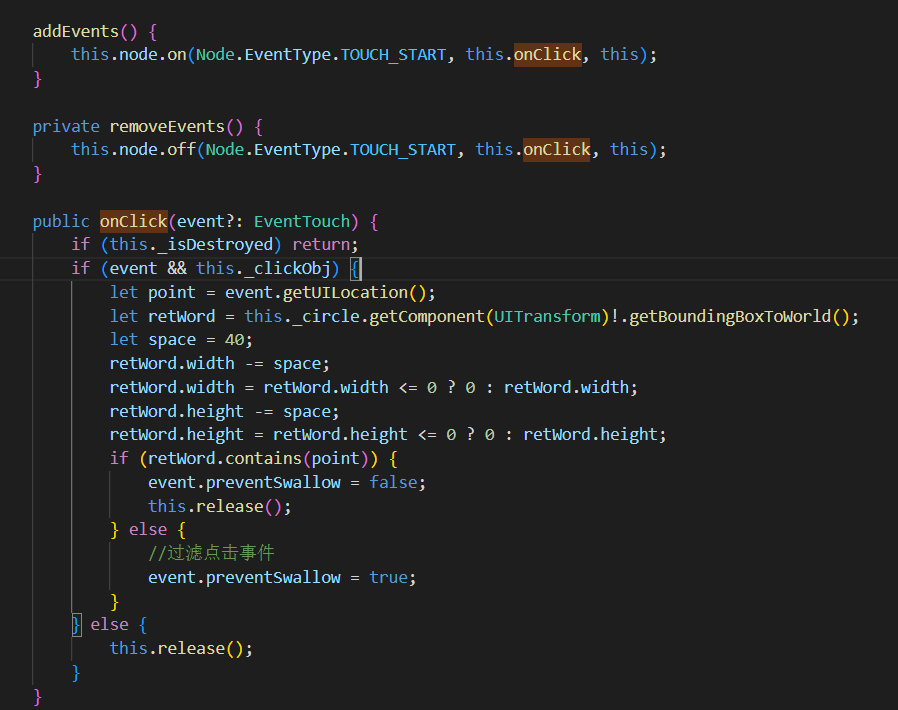Click the contains method call
Image resolution: width=898 pixels, height=710 pixels.
(x=263, y=458)
